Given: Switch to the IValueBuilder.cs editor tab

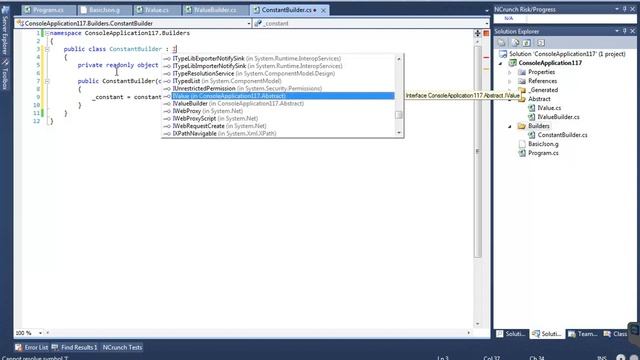Looking at the screenshot, I should point(215,10).
